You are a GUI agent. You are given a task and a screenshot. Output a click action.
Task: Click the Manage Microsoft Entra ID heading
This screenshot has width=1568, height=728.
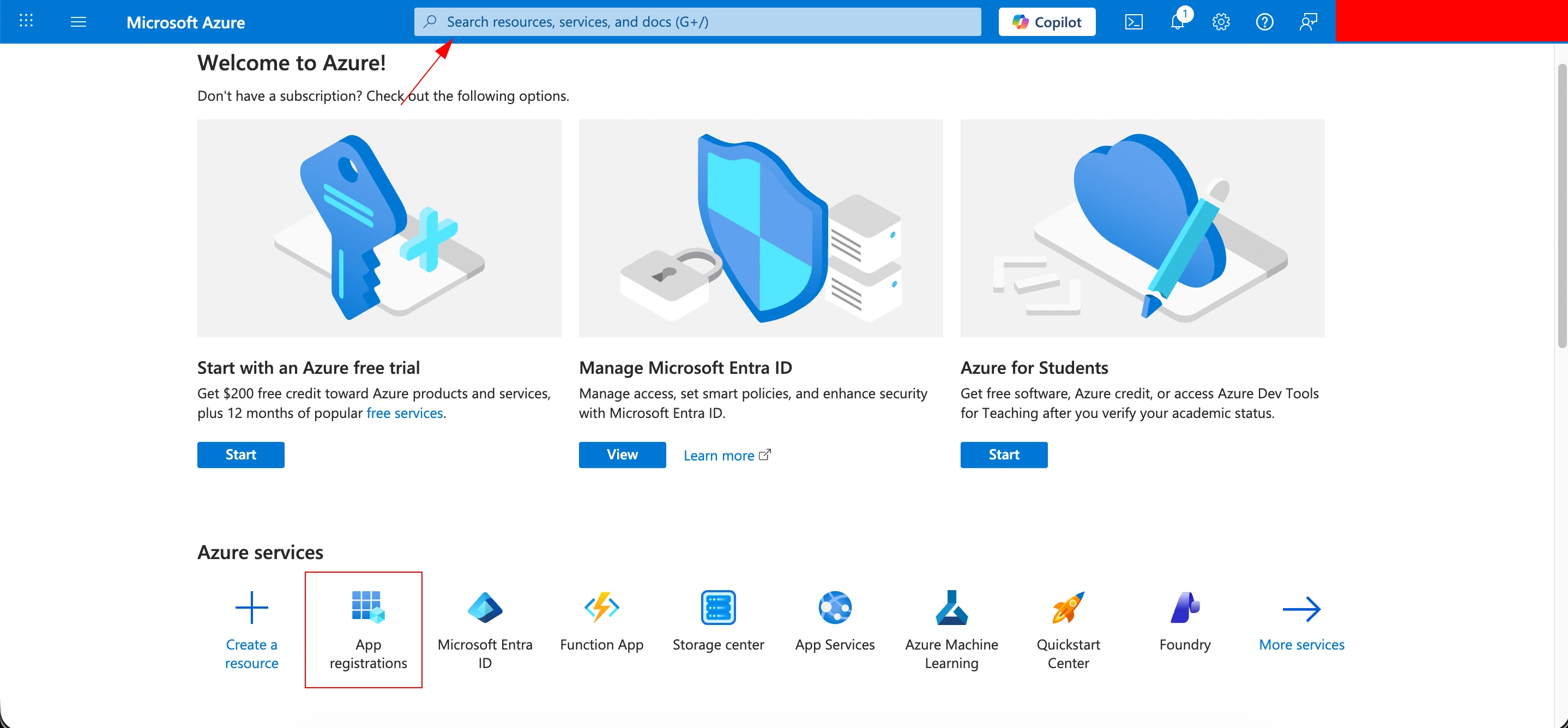685,367
